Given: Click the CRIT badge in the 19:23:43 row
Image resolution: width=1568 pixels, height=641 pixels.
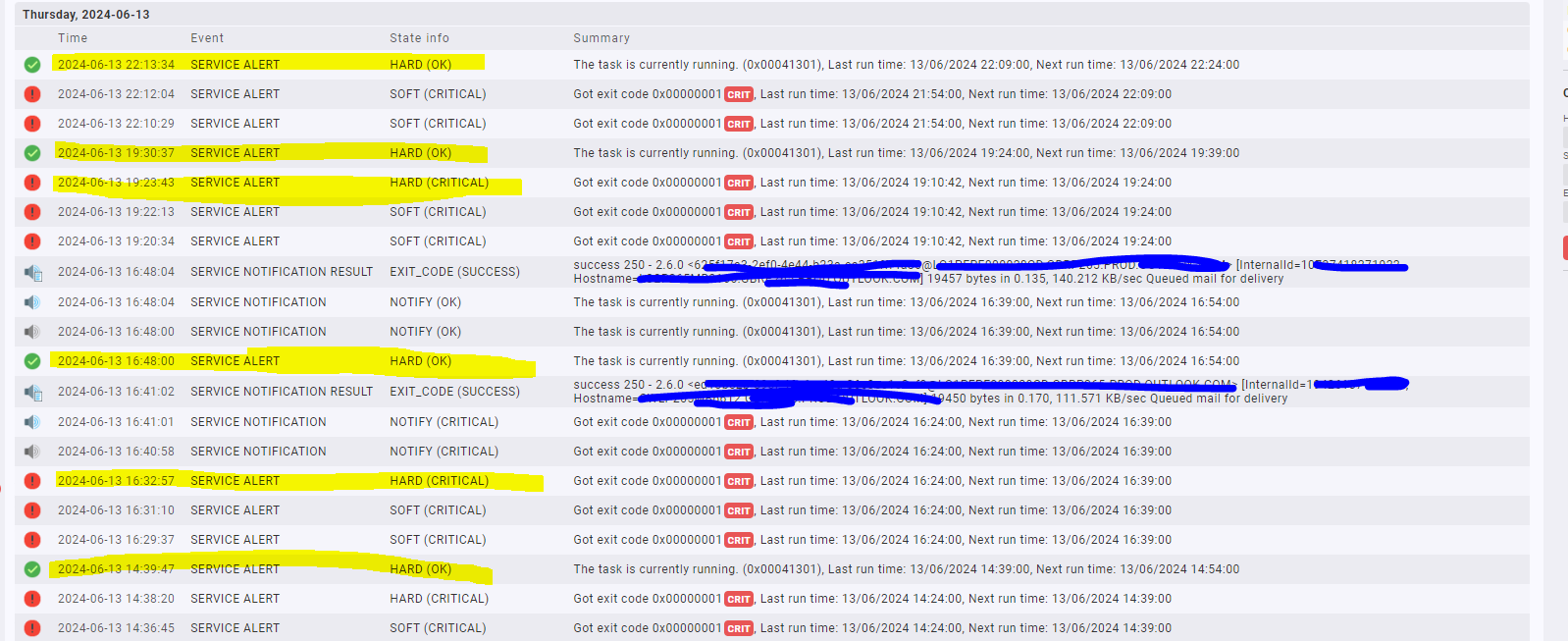Looking at the screenshot, I should 738,184.
